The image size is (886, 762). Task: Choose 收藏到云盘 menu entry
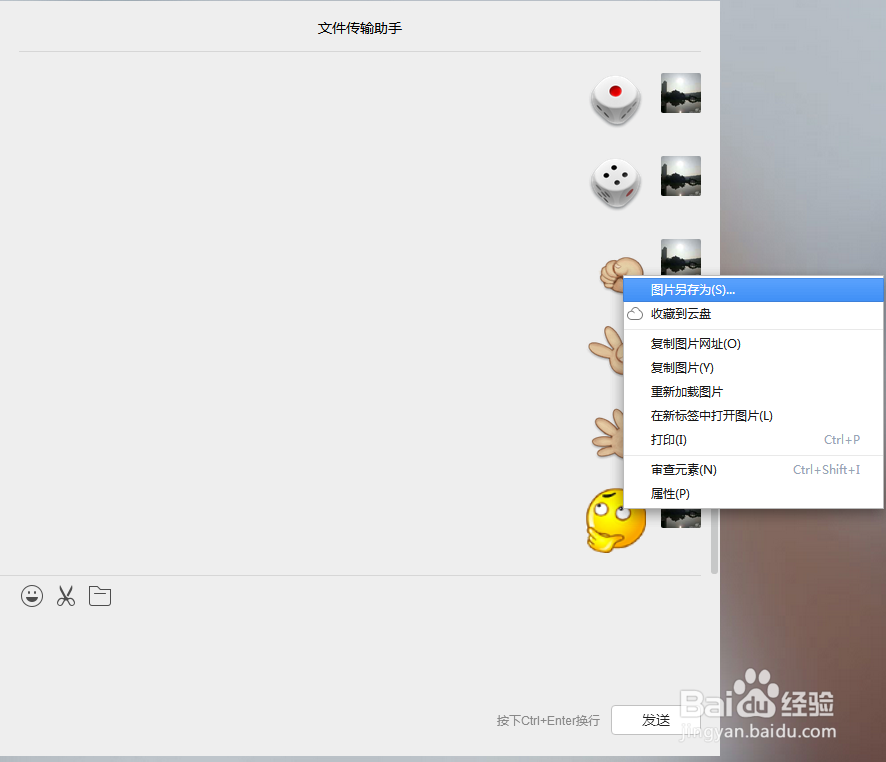pyautogui.click(x=753, y=314)
